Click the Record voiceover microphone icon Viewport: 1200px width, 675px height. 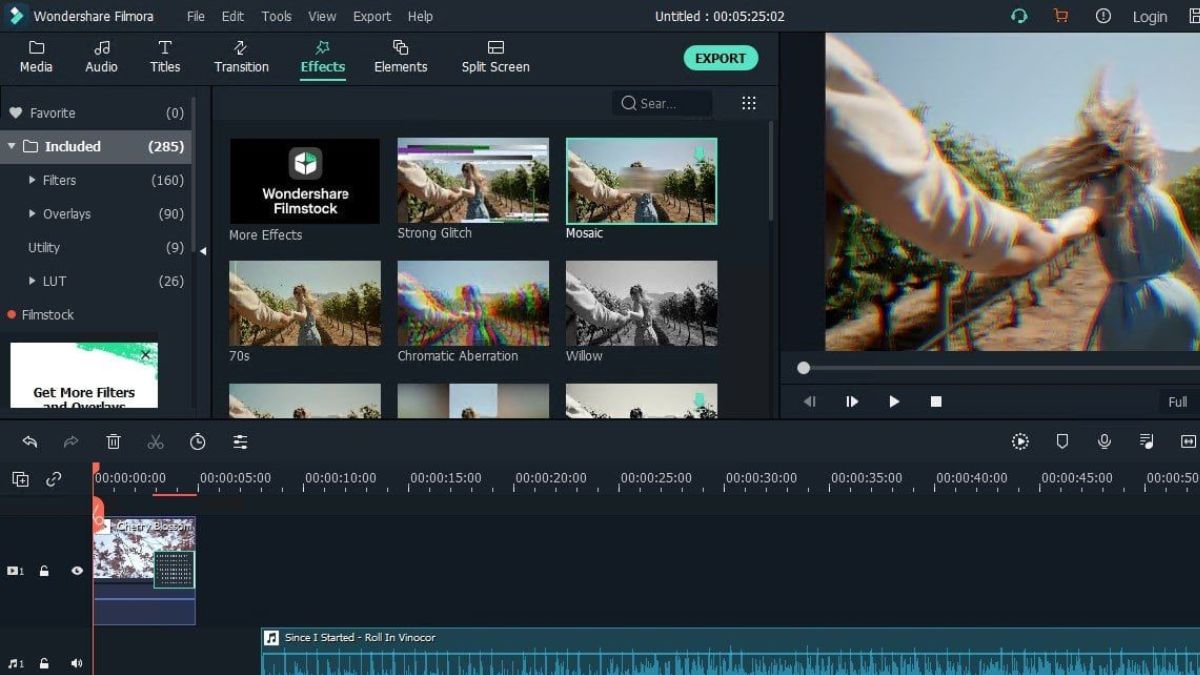(1104, 442)
